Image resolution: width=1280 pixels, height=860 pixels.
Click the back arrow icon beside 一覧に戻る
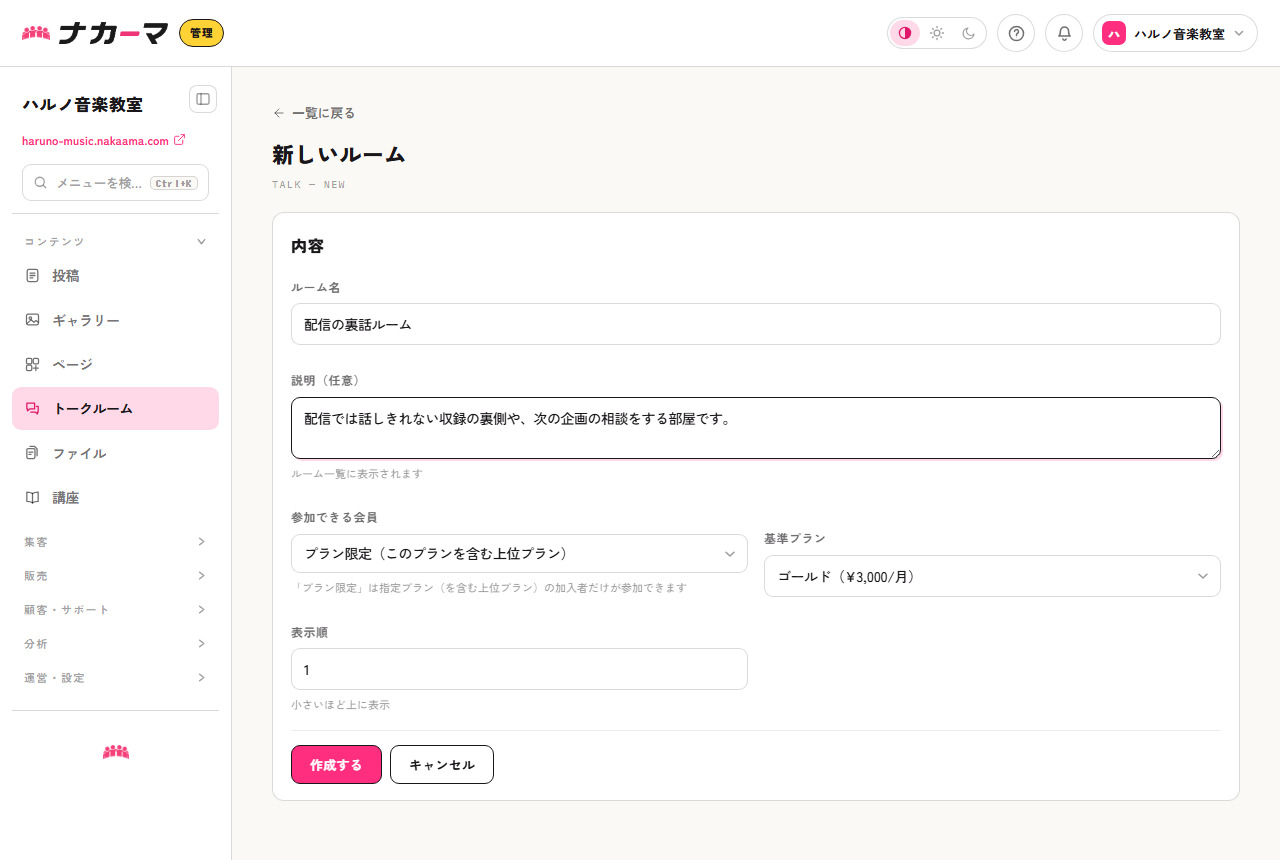pos(279,113)
